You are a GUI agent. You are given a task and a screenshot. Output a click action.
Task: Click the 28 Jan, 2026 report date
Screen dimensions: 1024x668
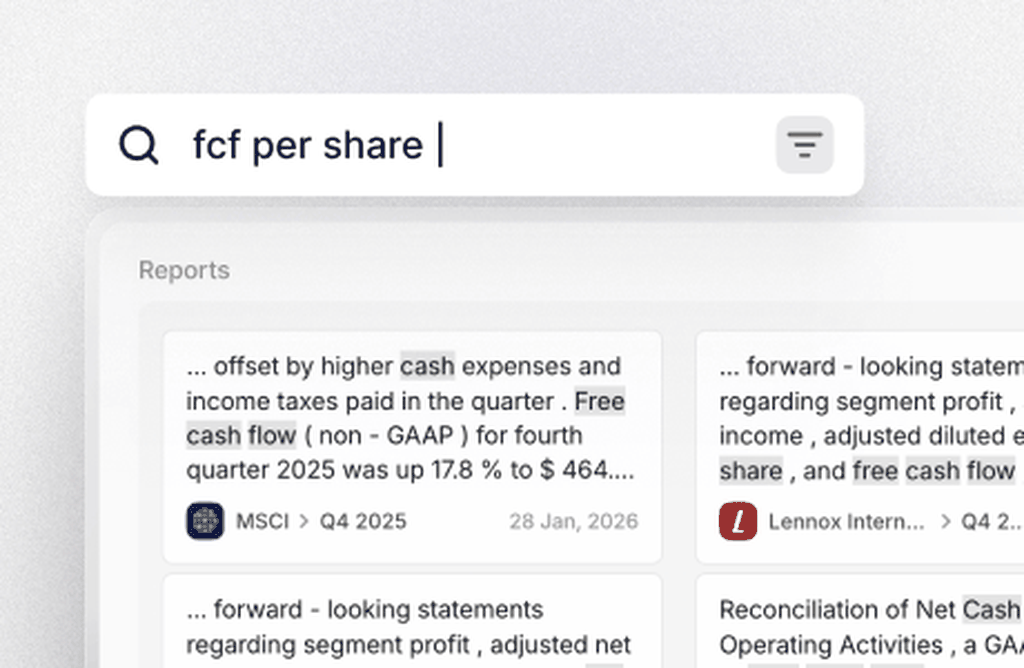573,521
